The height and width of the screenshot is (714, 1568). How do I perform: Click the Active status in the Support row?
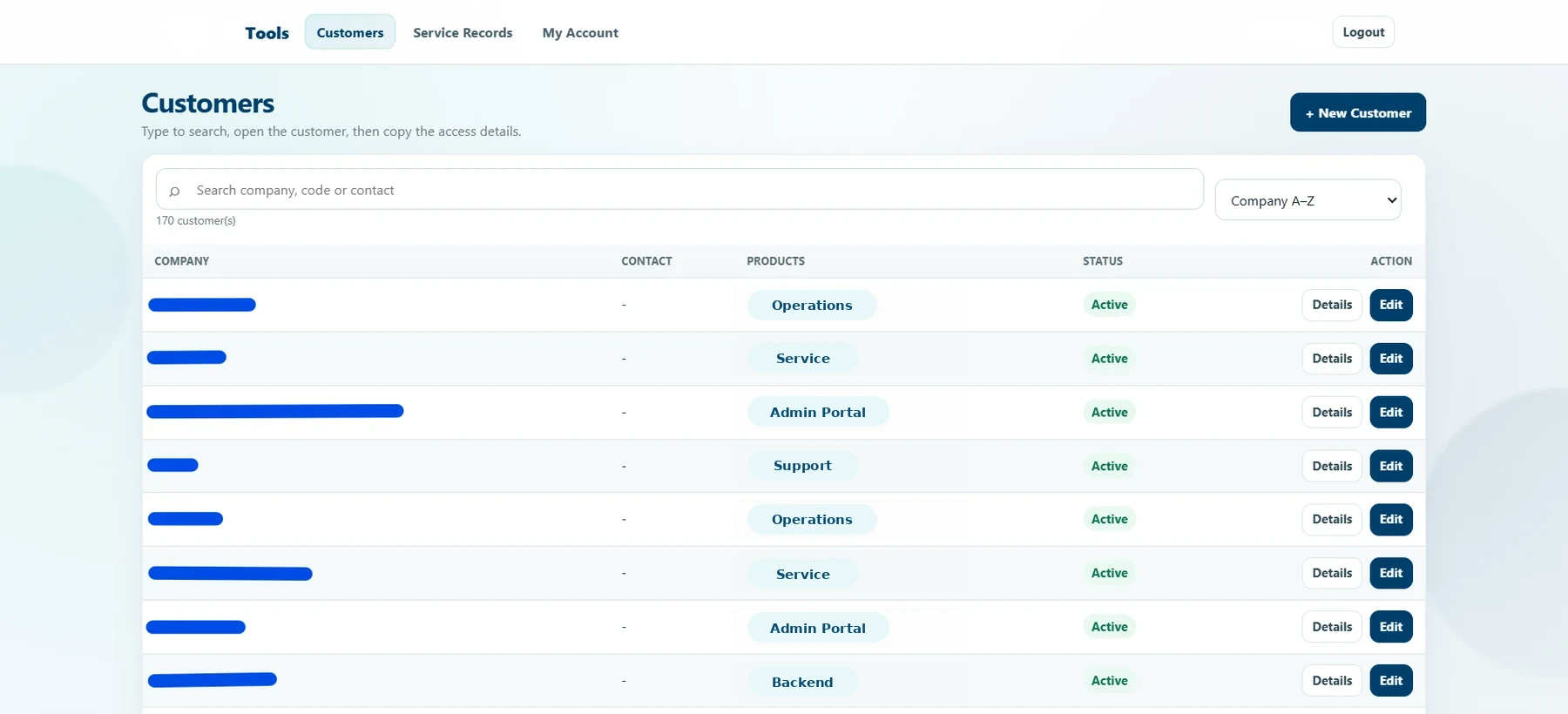[x=1109, y=466]
